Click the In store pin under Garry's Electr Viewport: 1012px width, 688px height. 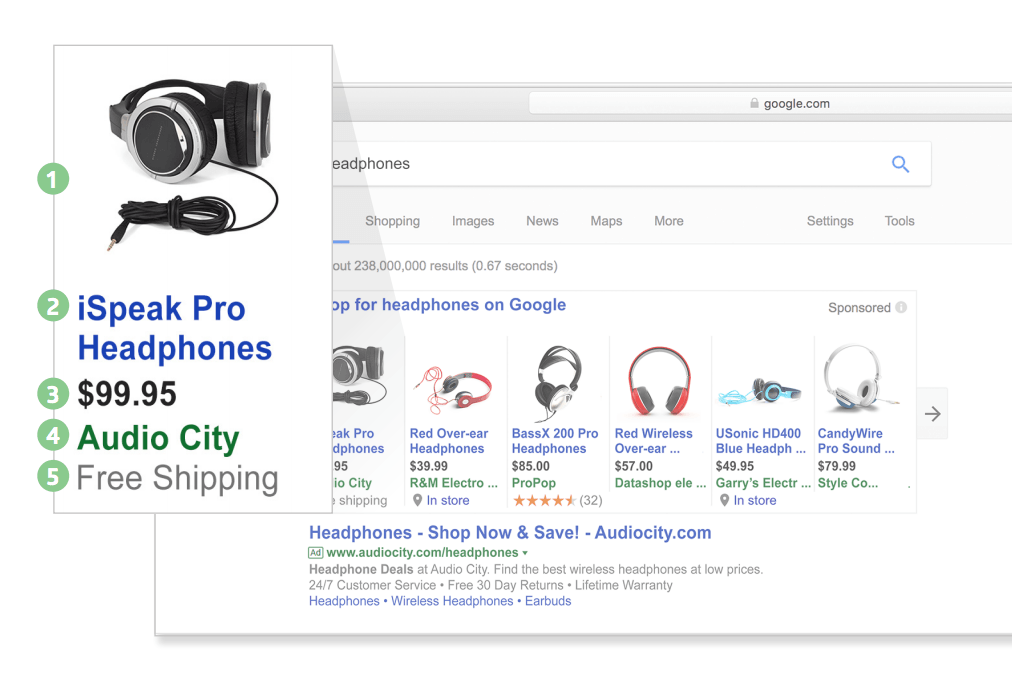point(724,501)
